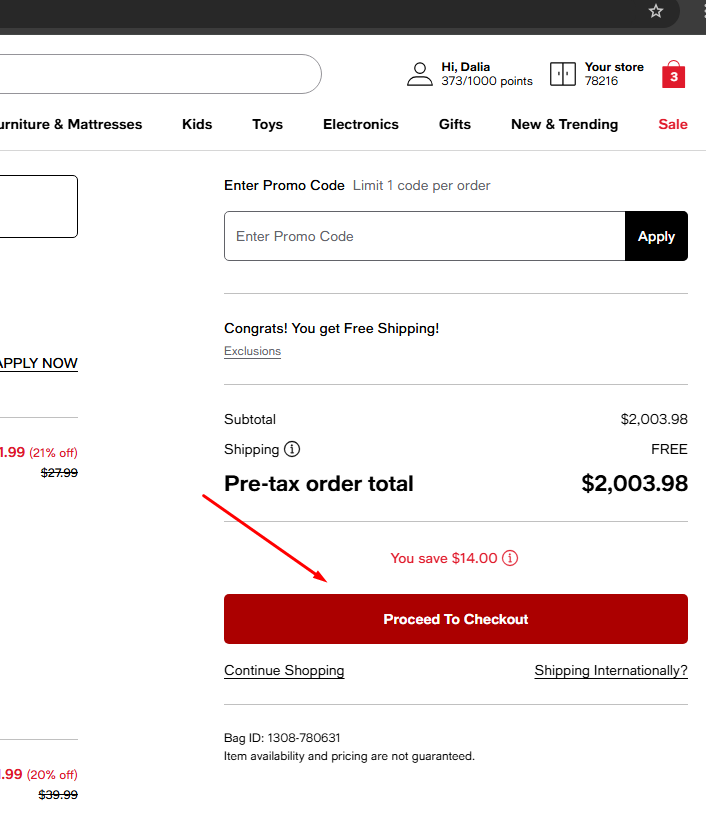Screen dimensions: 706x837
Task: Open the Exclusions link
Action: (252, 351)
